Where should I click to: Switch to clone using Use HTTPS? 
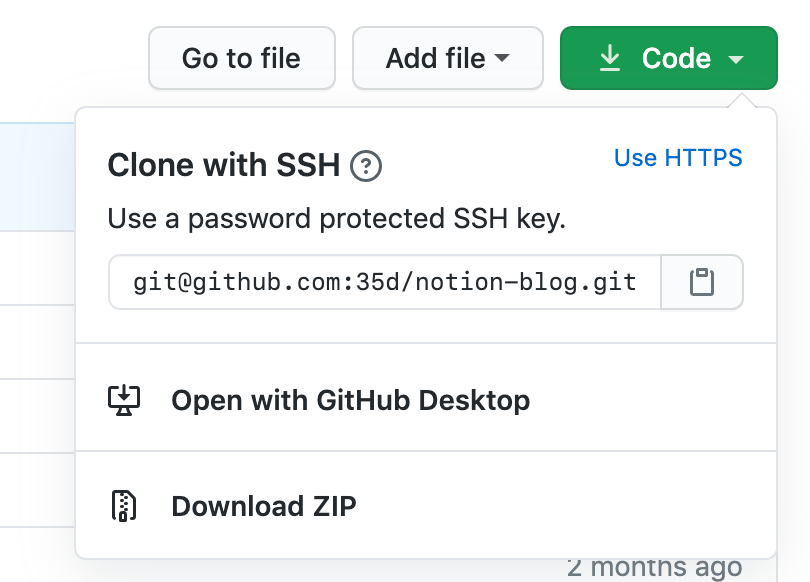click(678, 158)
